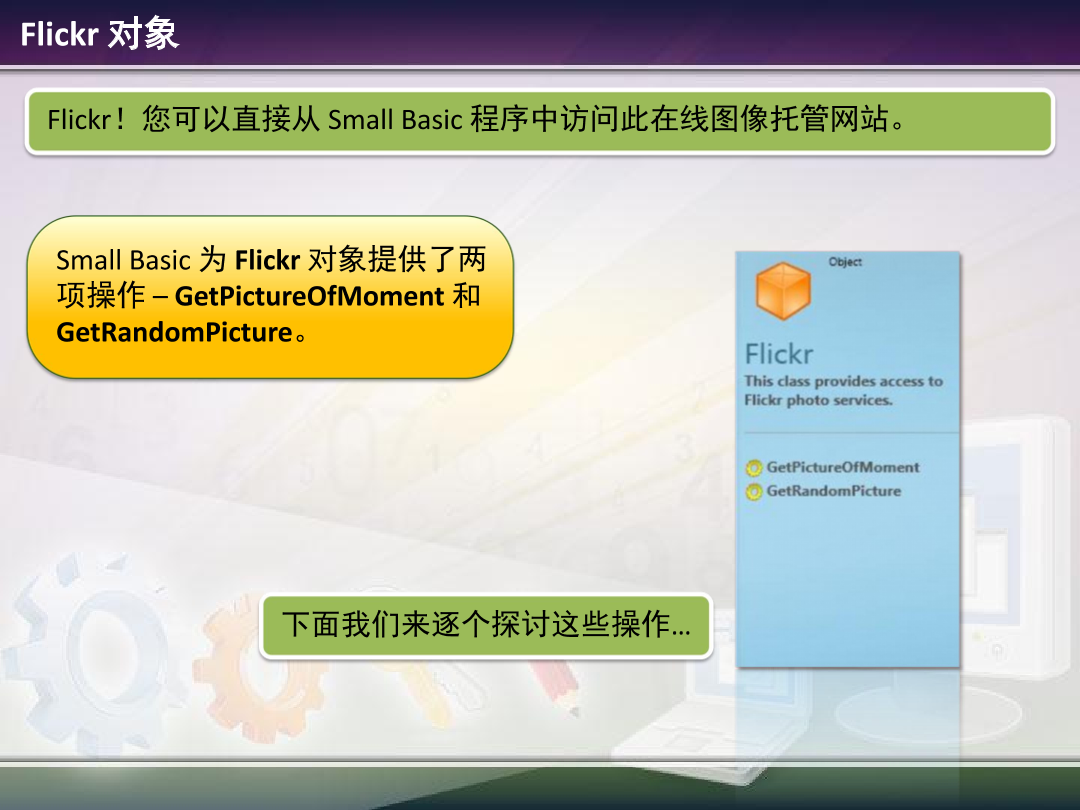Select the yellow speech bubble text
Screen dimensions: 1080x810
coord(270,297)
